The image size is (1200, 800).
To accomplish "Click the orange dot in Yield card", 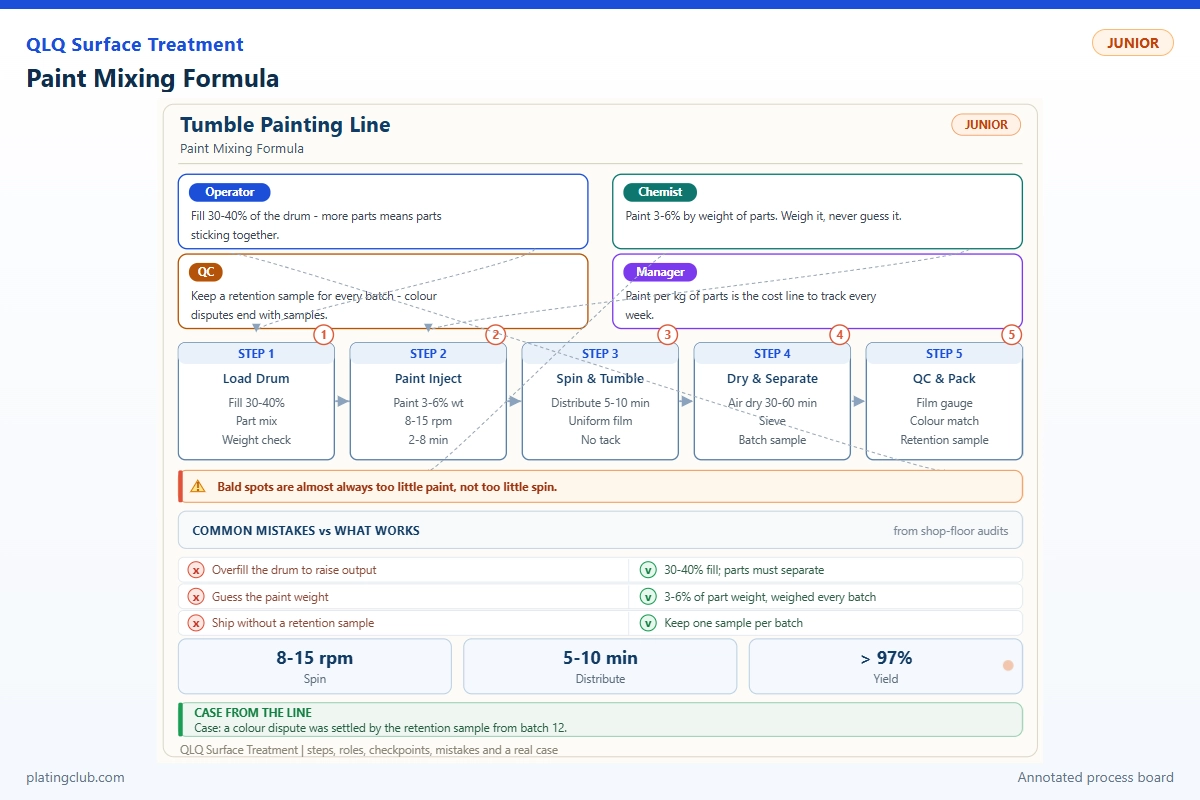I will coord(1008,666).
